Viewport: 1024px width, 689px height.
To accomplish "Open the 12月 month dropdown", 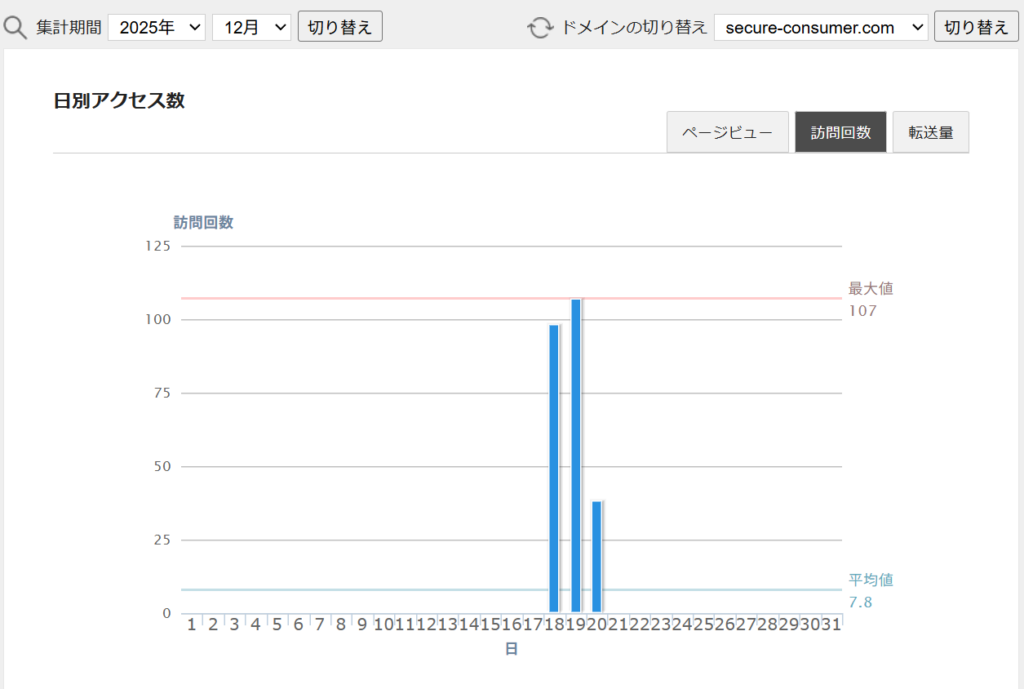I will pos(251,27).
